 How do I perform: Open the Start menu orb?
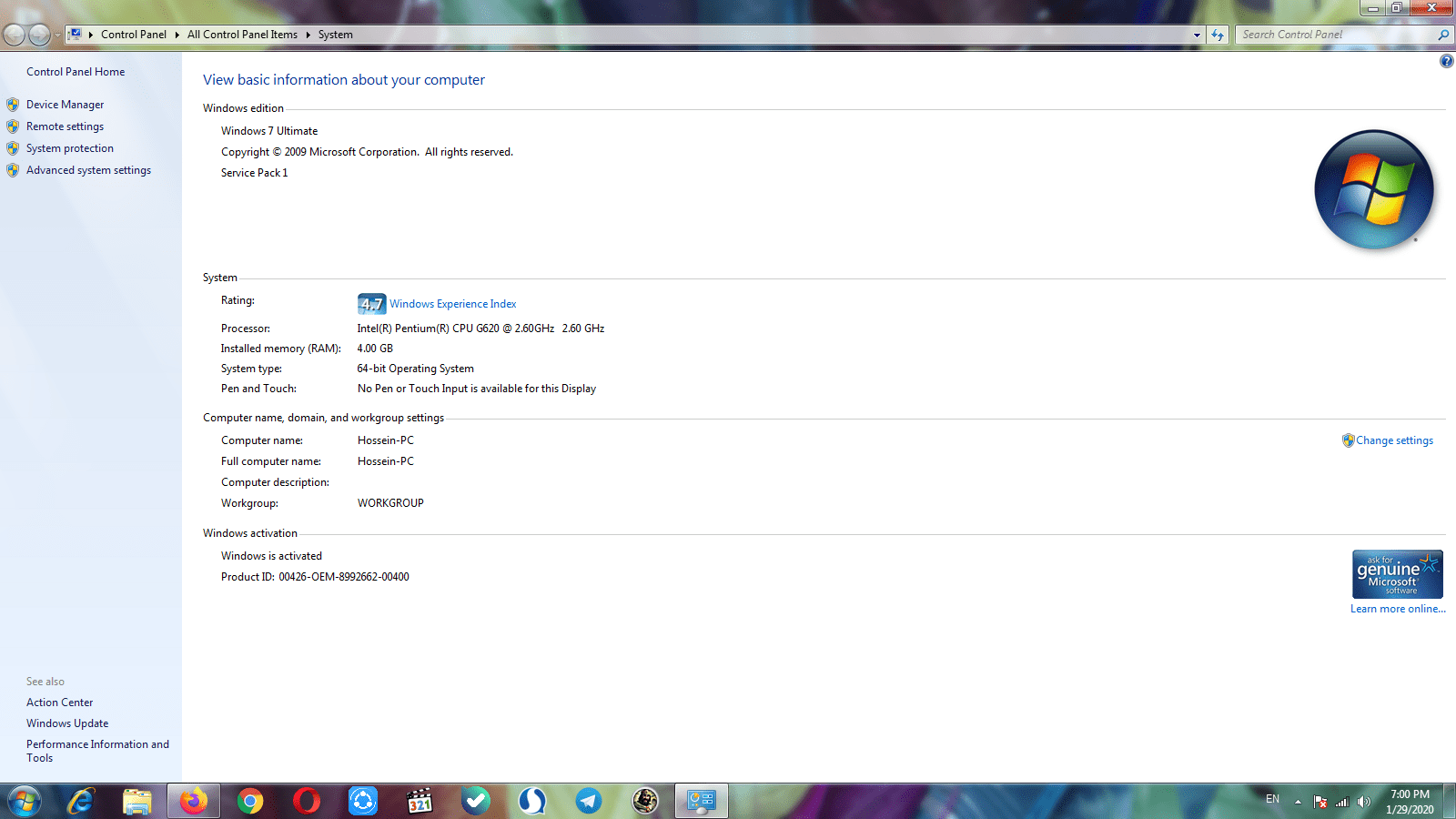point(24,802)
